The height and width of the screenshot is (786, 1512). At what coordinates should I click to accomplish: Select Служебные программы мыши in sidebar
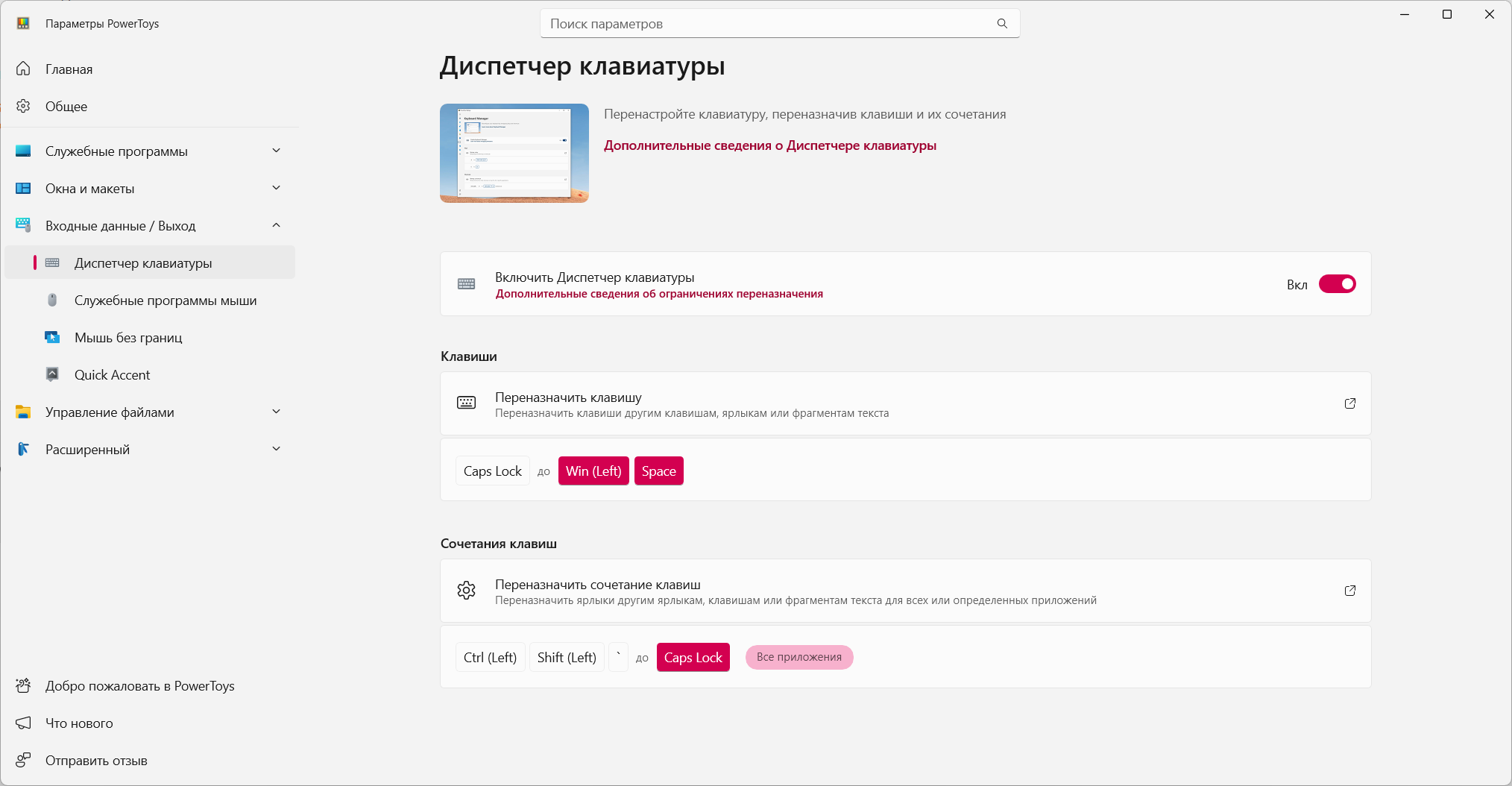[x=150, y=300]
